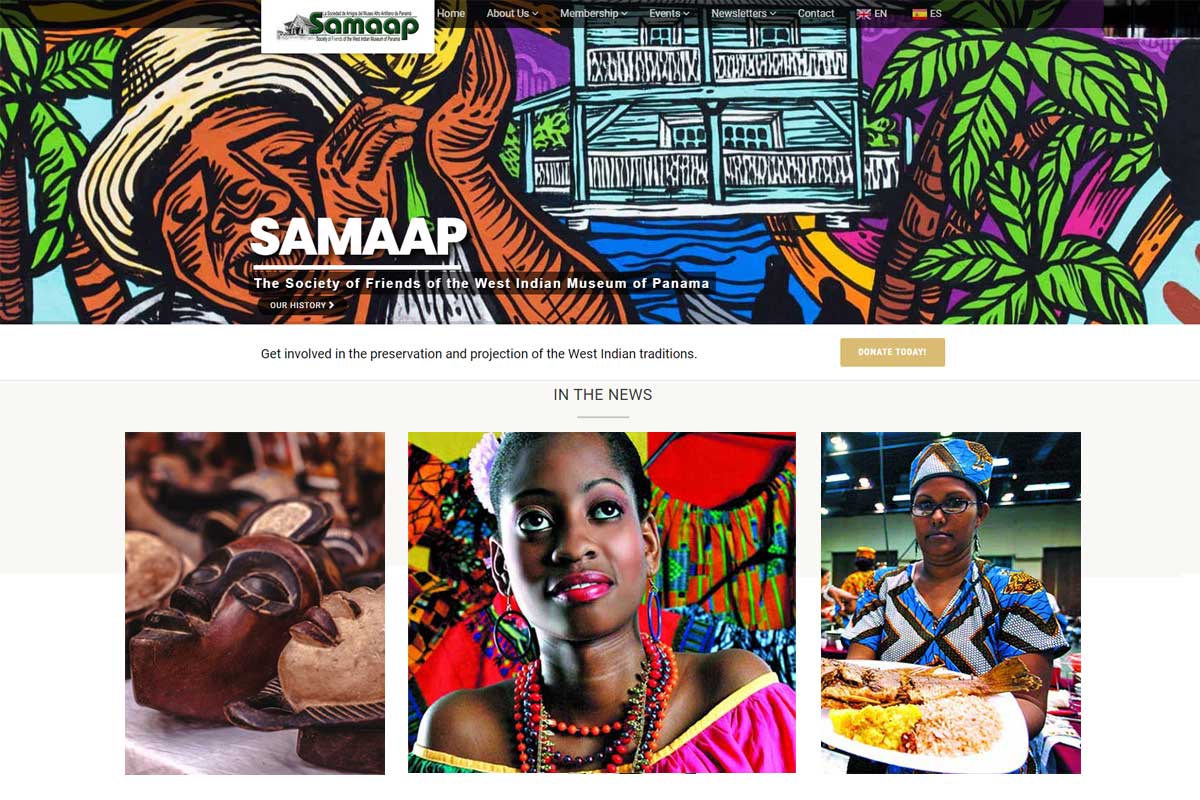Open the Events dropdown menu
This screenshot has width=1200, height=800.
670,14
